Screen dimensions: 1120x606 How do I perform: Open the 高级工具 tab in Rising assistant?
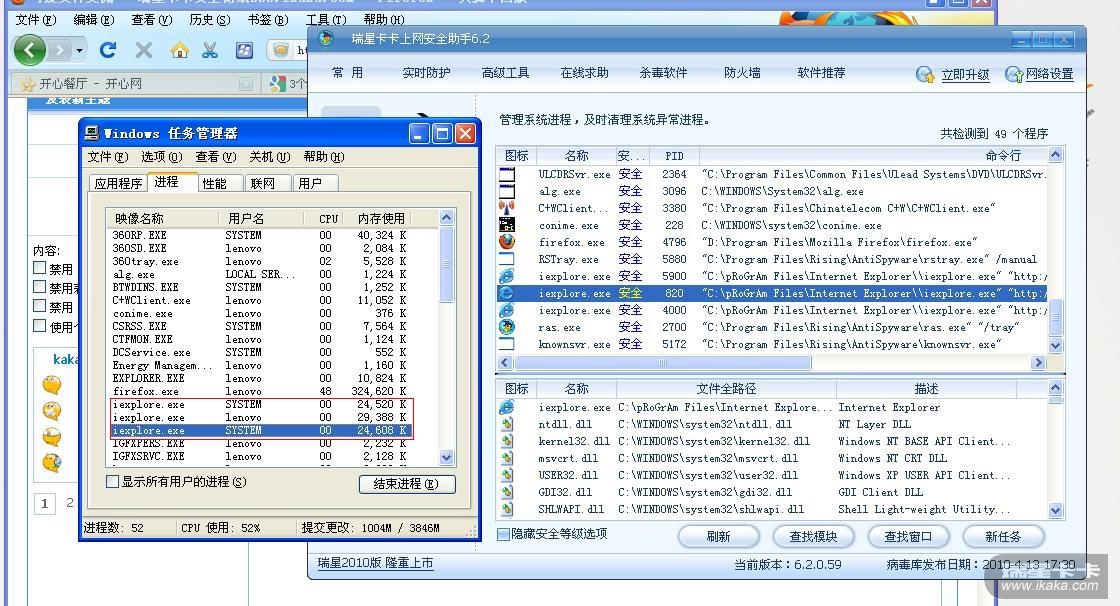(x=505, y=73)
